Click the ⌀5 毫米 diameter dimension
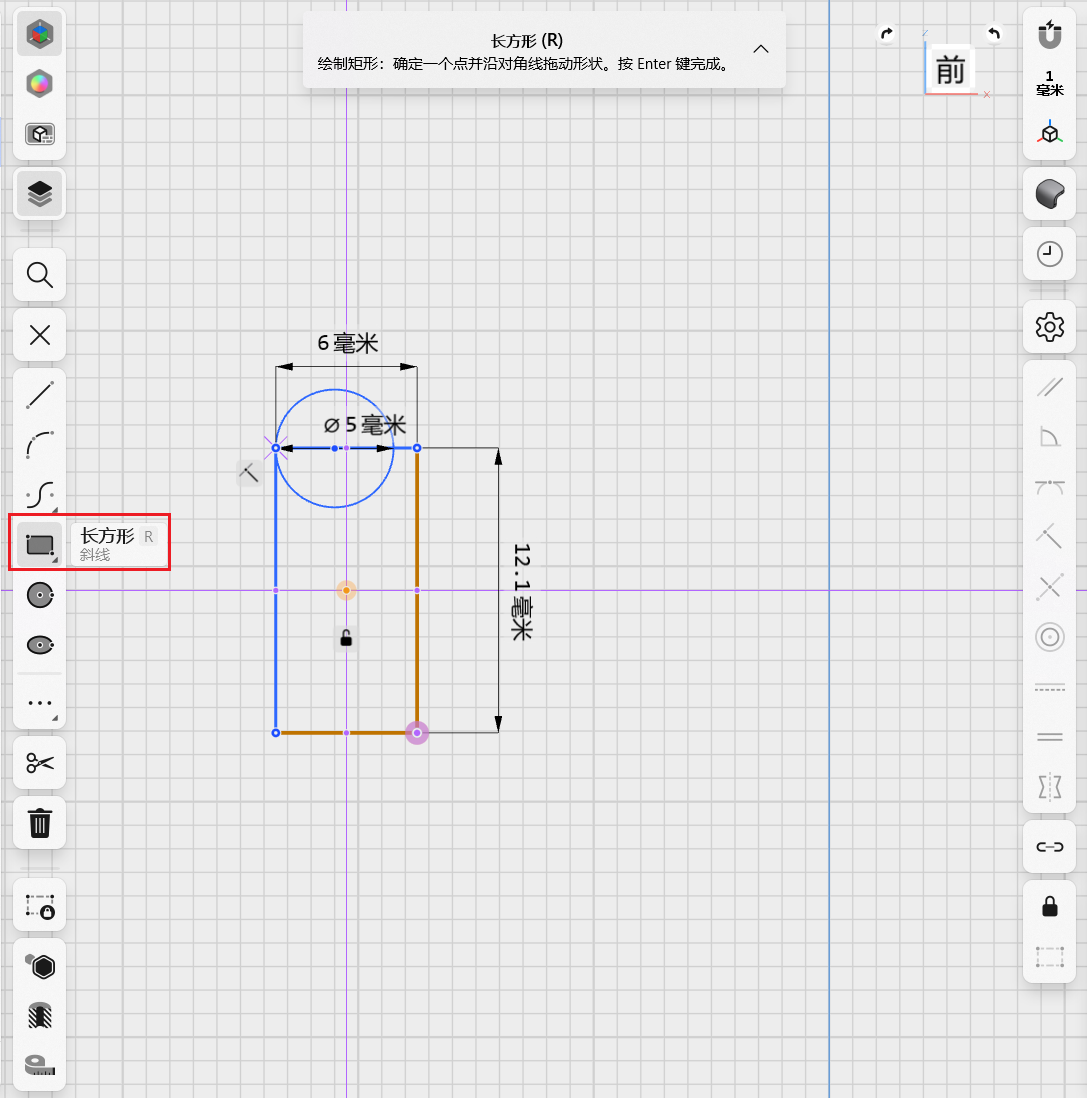This screenshot has height=1098, width=1087. (x=365, y=424)
